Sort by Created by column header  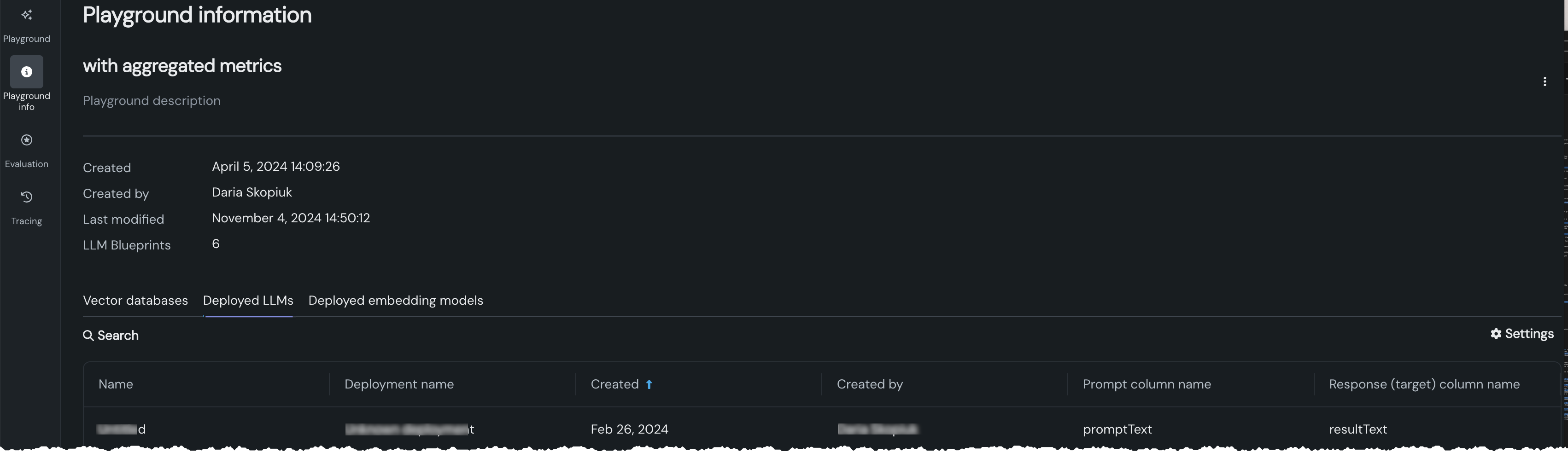[x=869, y=384]
